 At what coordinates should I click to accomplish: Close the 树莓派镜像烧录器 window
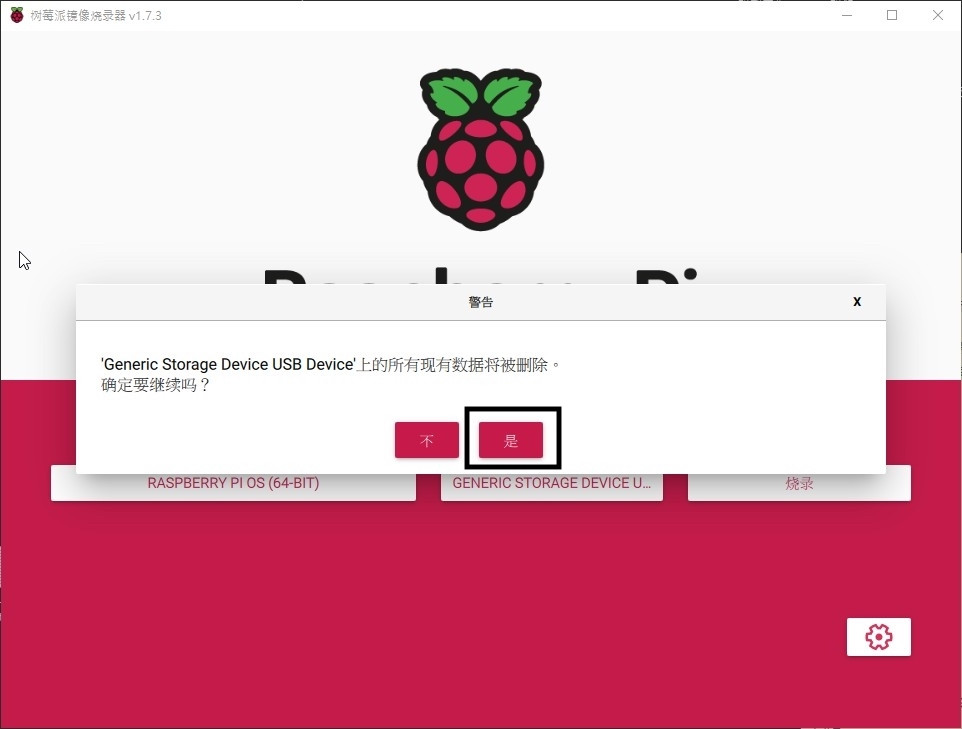click(937, 15)
